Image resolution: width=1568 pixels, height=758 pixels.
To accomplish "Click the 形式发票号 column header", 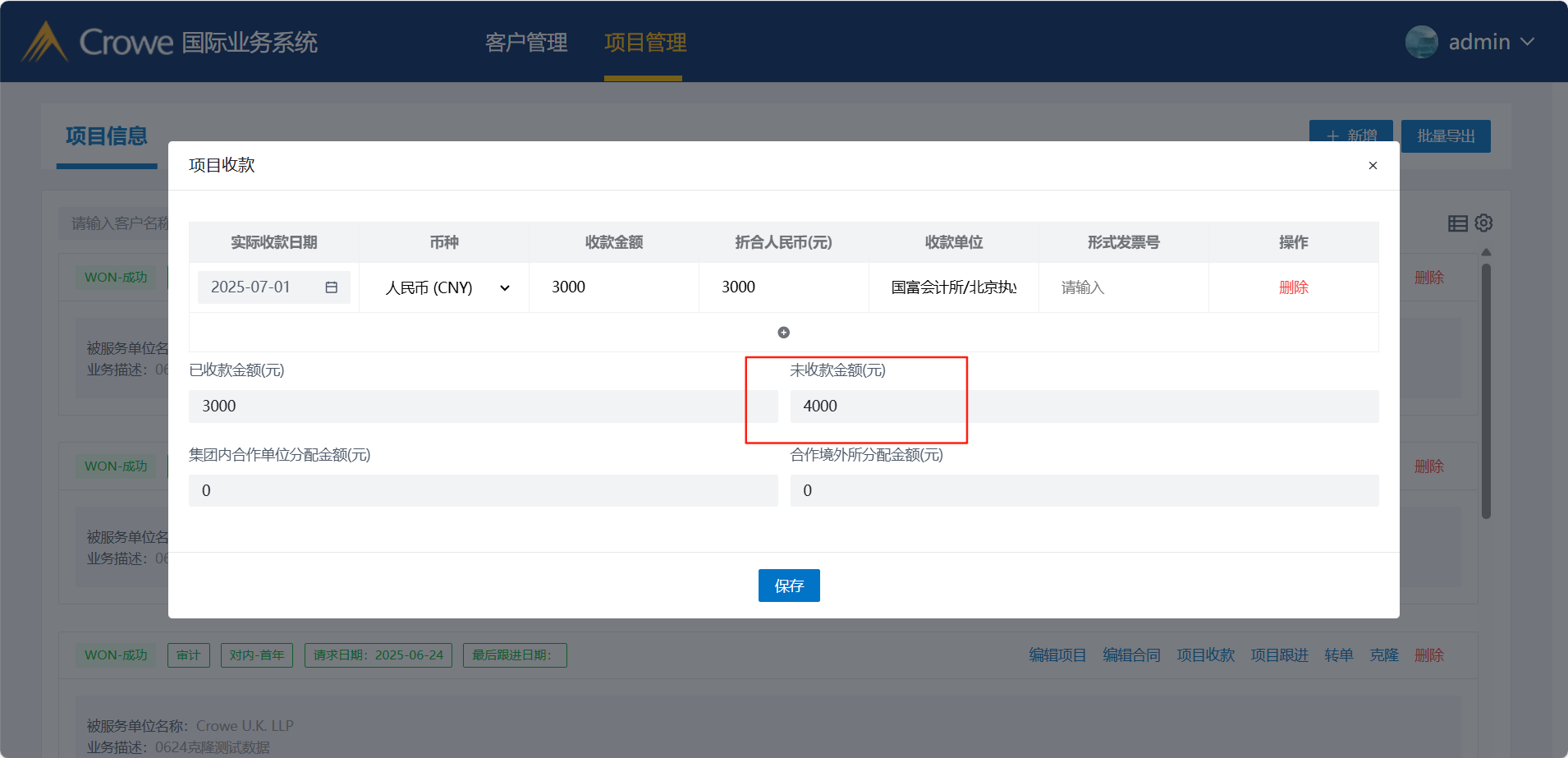I will click(1124, 242).
